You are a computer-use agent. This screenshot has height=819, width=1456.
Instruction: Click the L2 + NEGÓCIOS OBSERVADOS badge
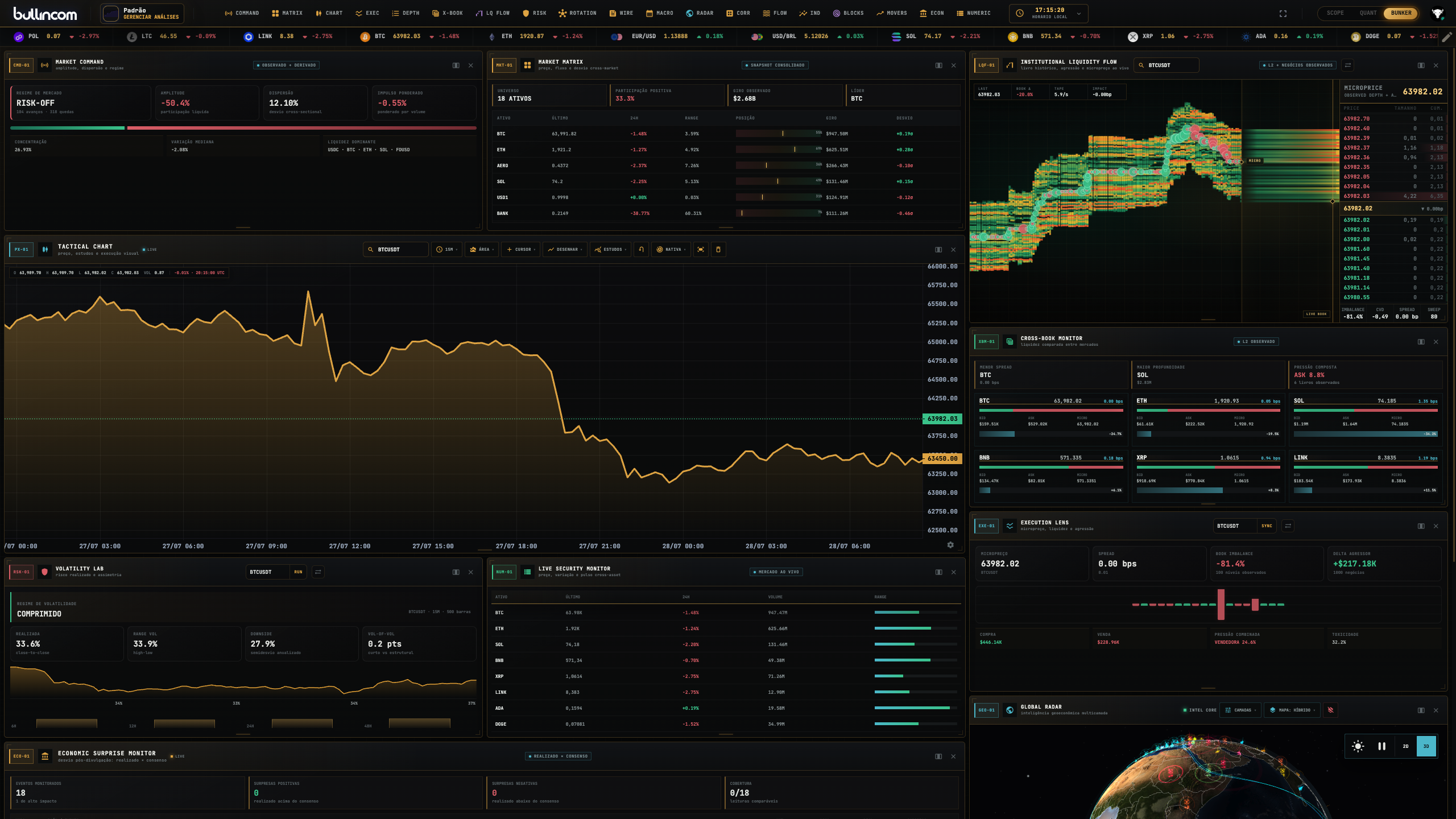point(1298,65)
